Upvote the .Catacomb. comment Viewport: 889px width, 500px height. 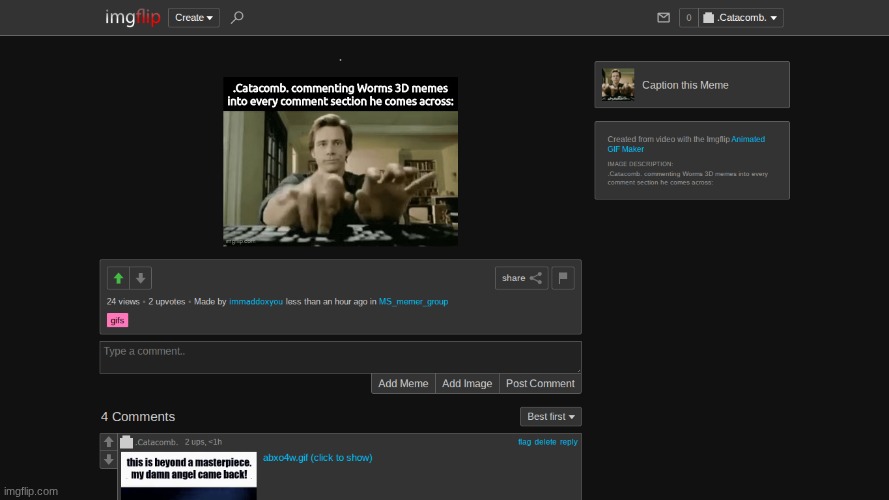point(109,442)
